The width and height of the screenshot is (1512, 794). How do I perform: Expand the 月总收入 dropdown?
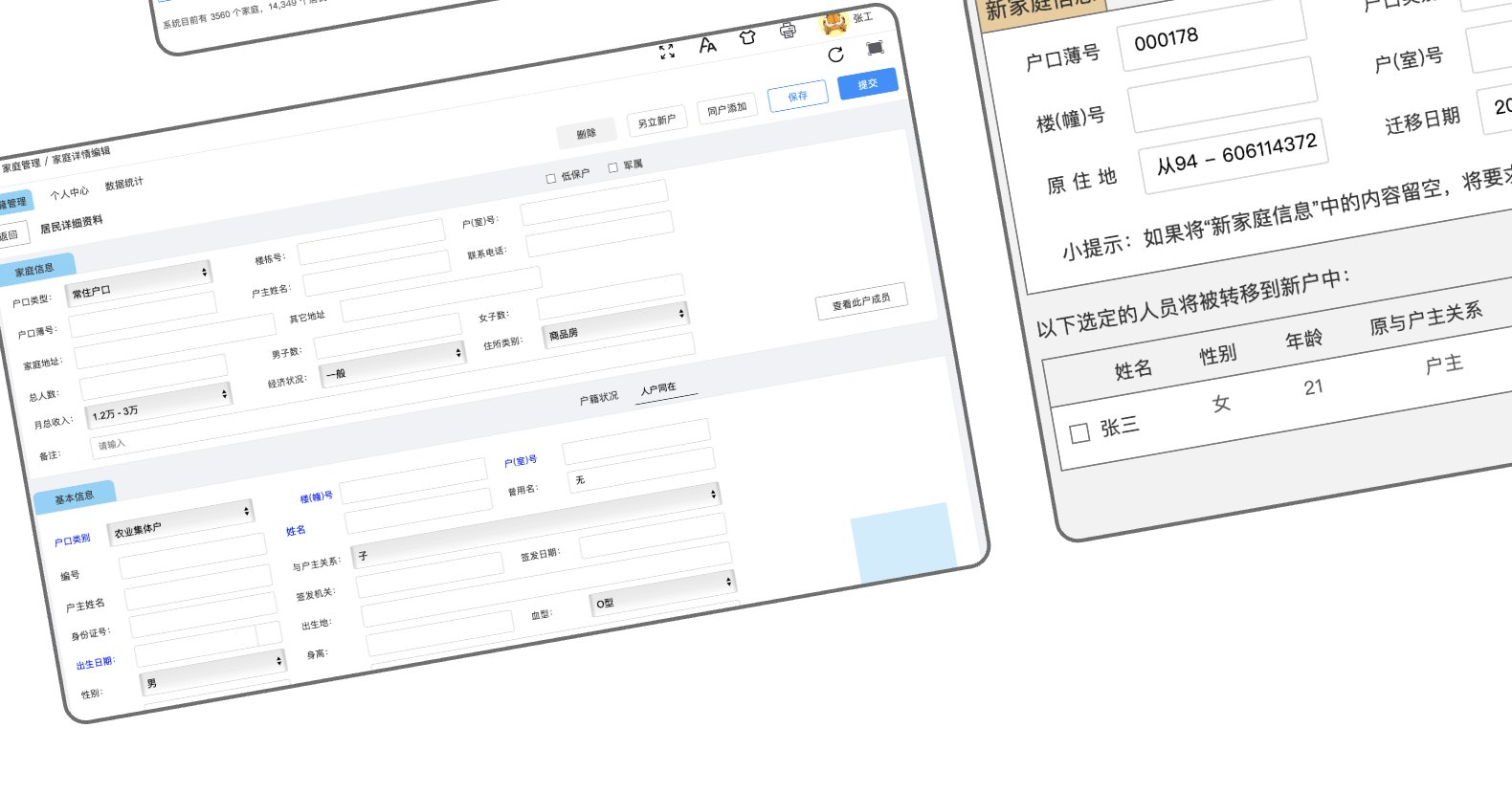pos(159,406)
